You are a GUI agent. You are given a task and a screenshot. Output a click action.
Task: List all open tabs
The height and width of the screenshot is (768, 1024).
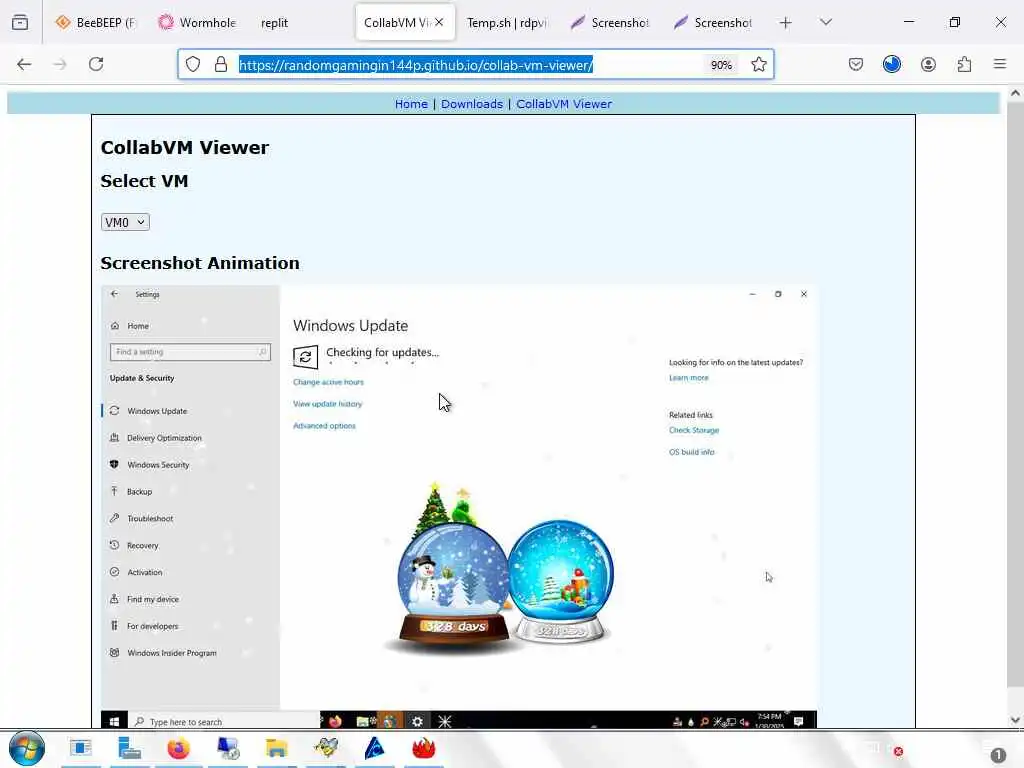coord(826,22)
